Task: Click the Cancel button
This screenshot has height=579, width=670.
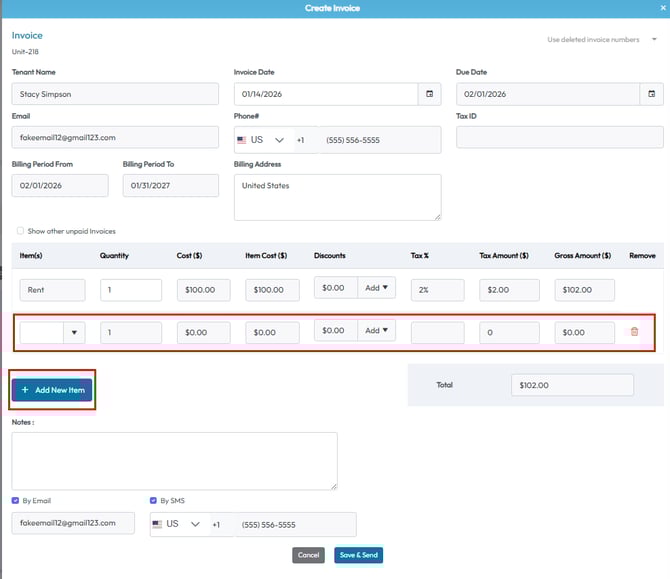Action: (x=309, y=555)
